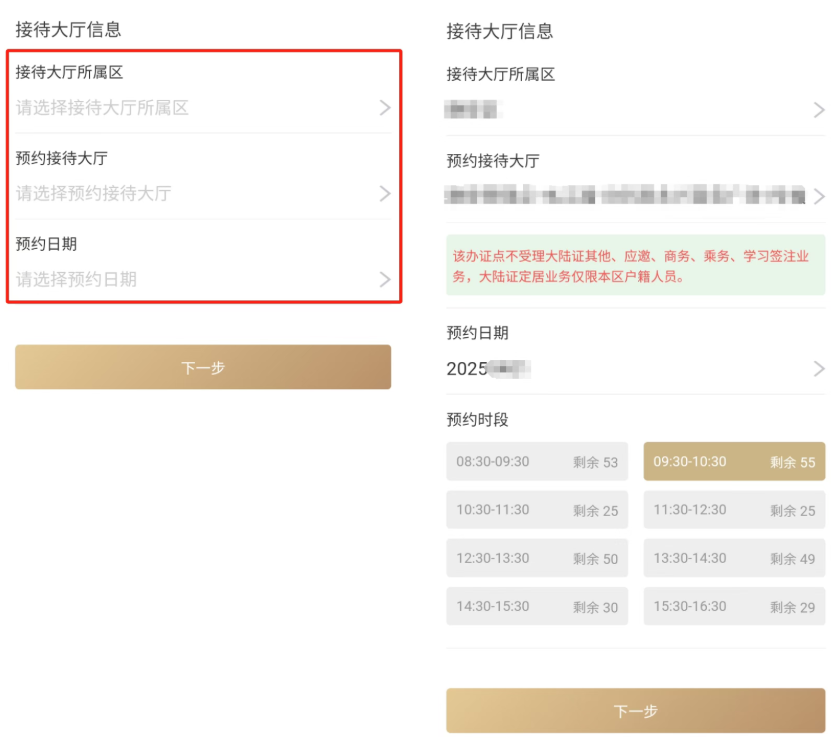Choose the 13:30-14:30 slot with 49 remaining
Image resolution: width=831 pixels, height=744 pixels.
click(x=734, y=558)
